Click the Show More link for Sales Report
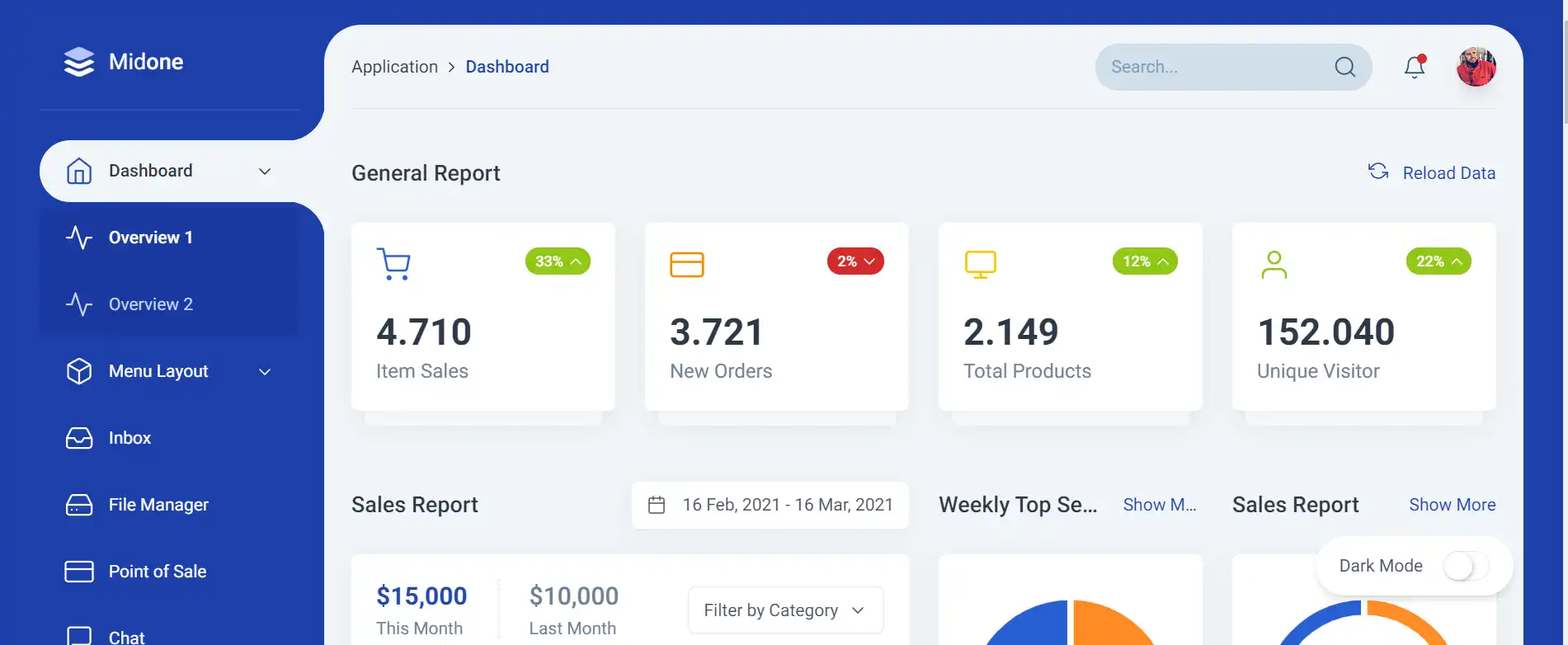 (x=1452, y=505)
